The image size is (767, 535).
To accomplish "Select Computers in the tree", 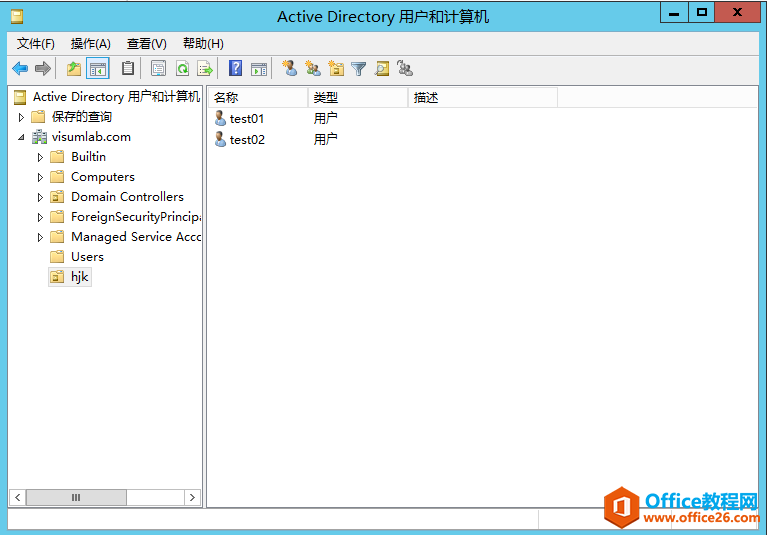I will tap(103, 177).
